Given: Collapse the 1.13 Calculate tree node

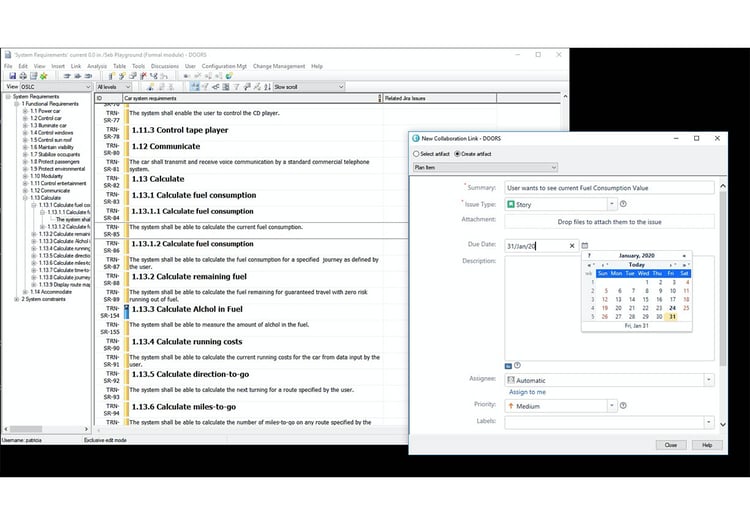Looking at the screenshot, I should pos(25,198).
